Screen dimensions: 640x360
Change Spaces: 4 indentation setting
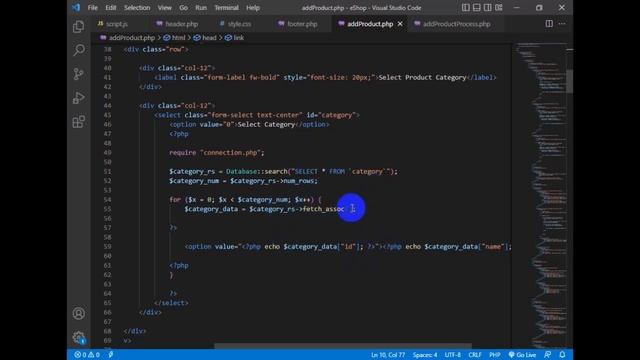coord(425,355)
